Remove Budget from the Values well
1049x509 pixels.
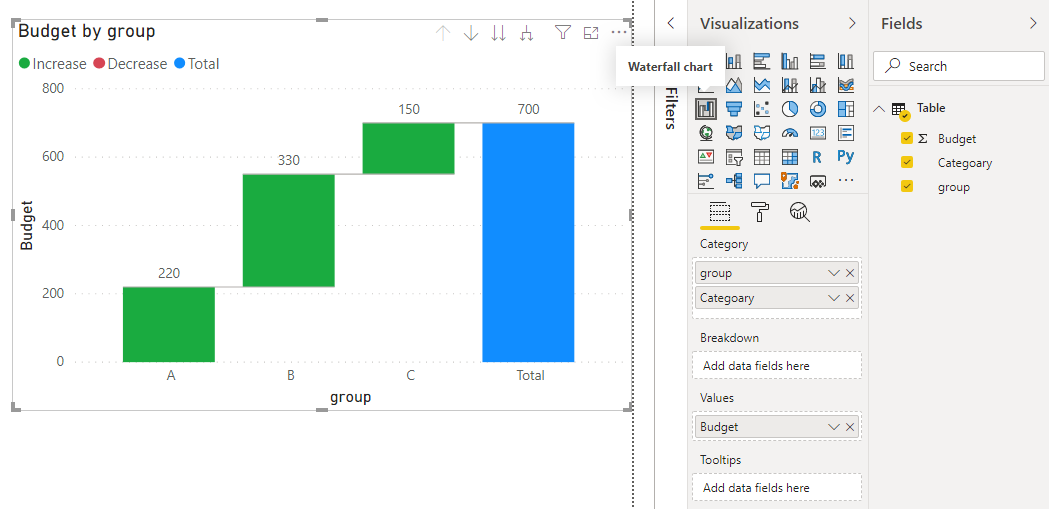(x=850, y=427)
